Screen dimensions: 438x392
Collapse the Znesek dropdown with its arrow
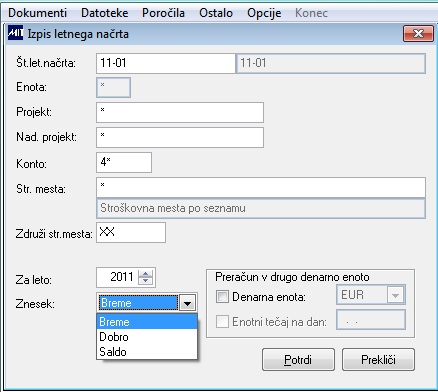(x=187, y=303)
